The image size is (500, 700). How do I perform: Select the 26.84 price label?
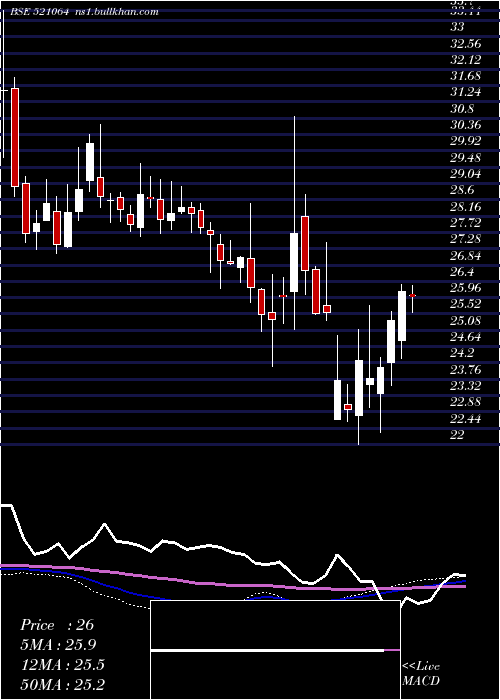[x=466, y=256]
